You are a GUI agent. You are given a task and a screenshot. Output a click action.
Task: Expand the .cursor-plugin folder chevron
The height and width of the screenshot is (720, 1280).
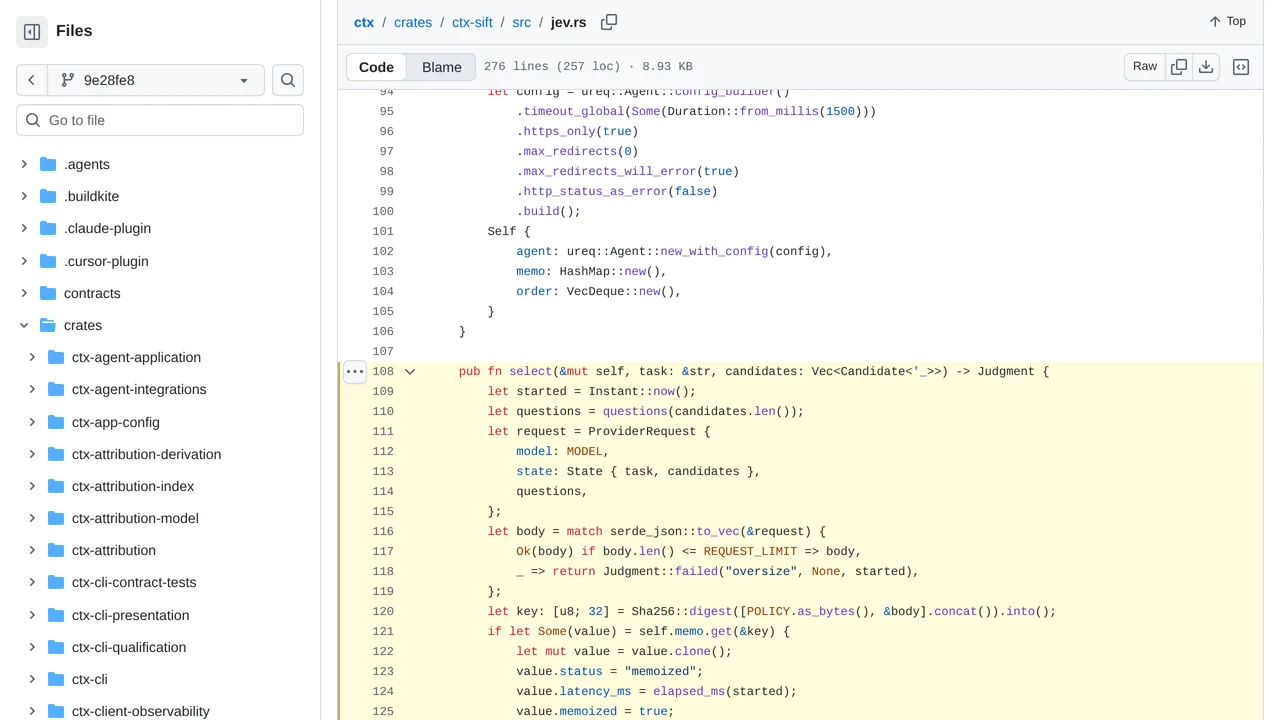point(24,261)
